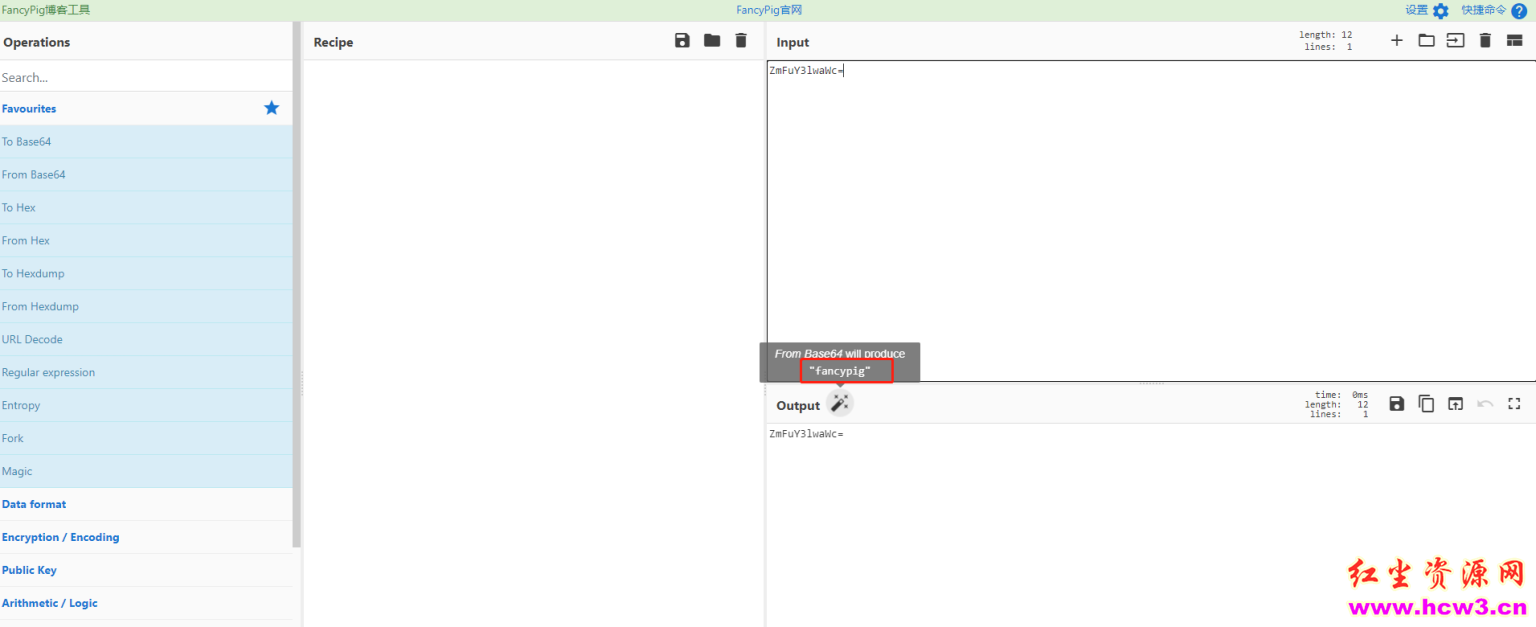Image resolution: width=1536 pixels, height=627 pixels.
Task: Expand the Encryption / Encoding category
Action: click(146, 537)
